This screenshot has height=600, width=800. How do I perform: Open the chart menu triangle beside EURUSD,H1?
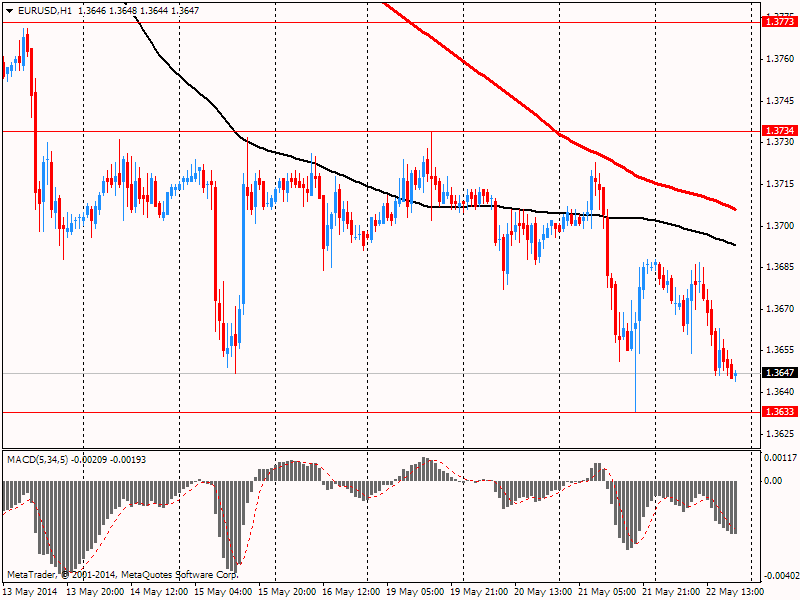click(x=10, y=11)
